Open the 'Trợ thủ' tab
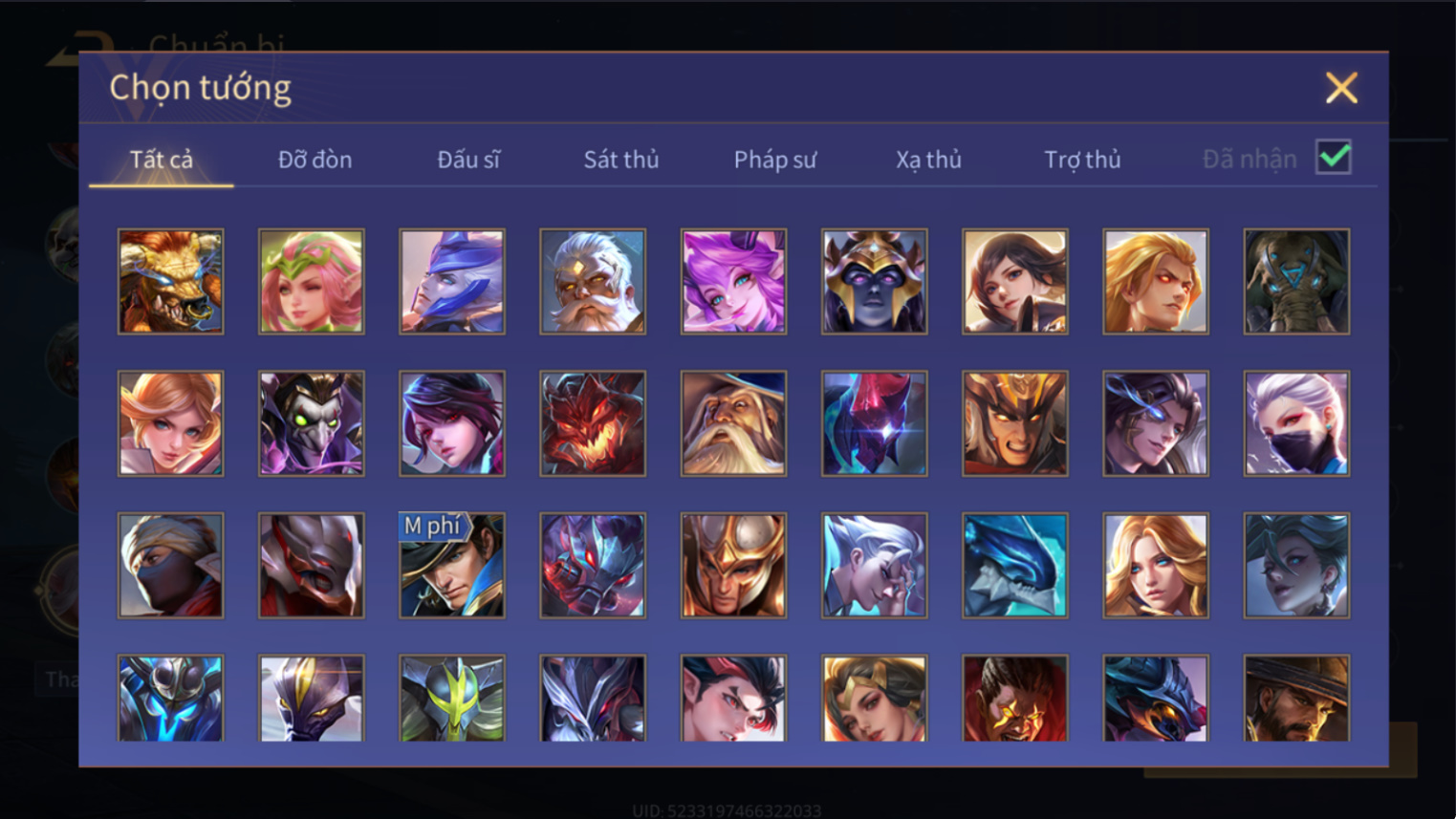This screenshot has width=1456, height=819. tap(1082, 160)
